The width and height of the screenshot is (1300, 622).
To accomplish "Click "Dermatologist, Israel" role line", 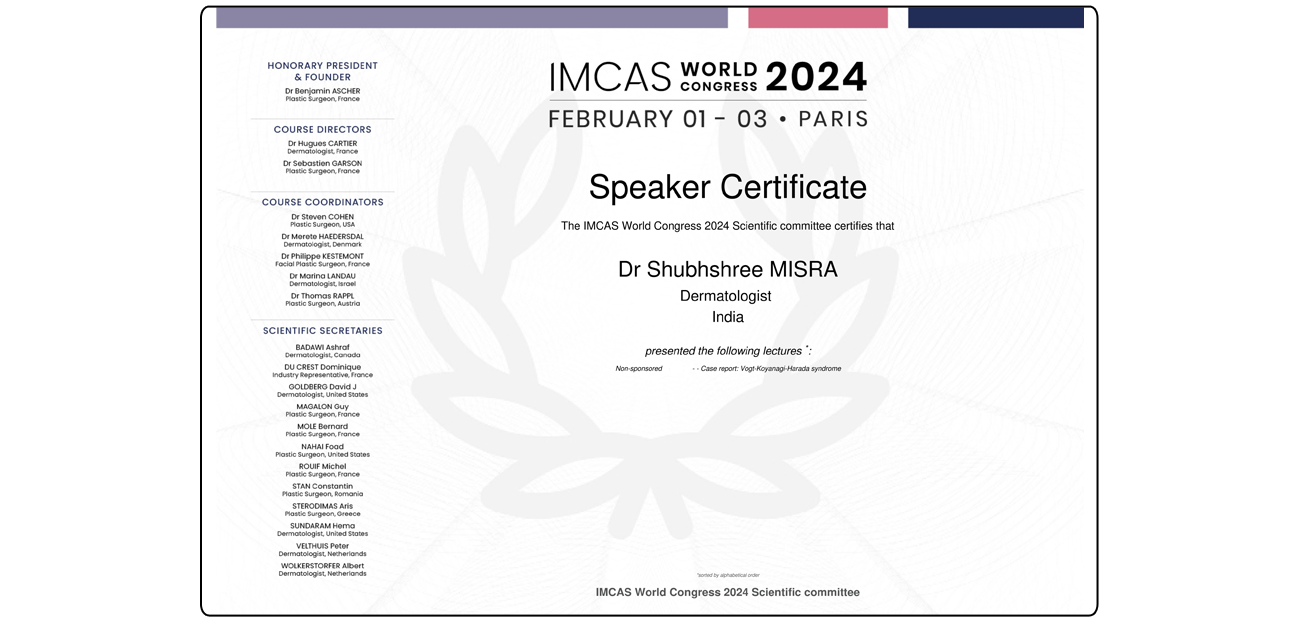I will tap(322, 284).
